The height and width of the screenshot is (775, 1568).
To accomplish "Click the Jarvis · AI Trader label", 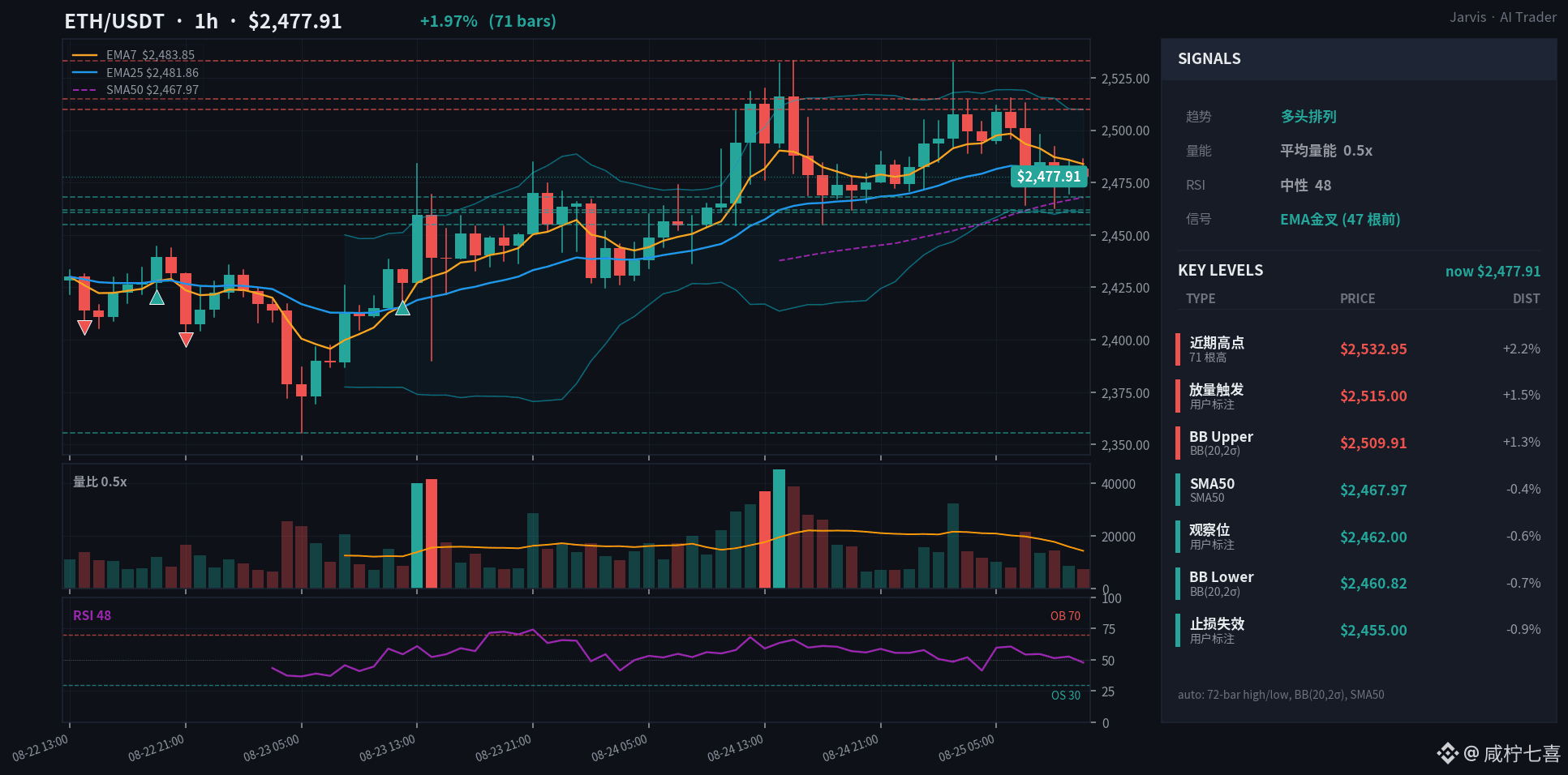I will click(1503, 17).
